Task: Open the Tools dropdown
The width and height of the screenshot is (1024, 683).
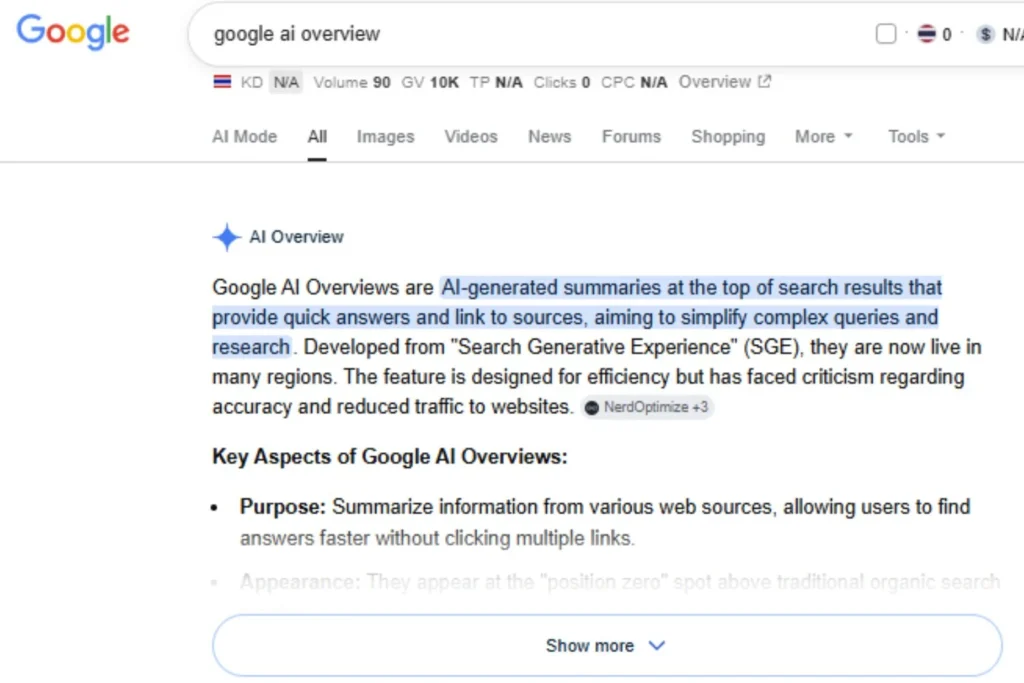Action: pyautogui.click(x=916, y=136)
